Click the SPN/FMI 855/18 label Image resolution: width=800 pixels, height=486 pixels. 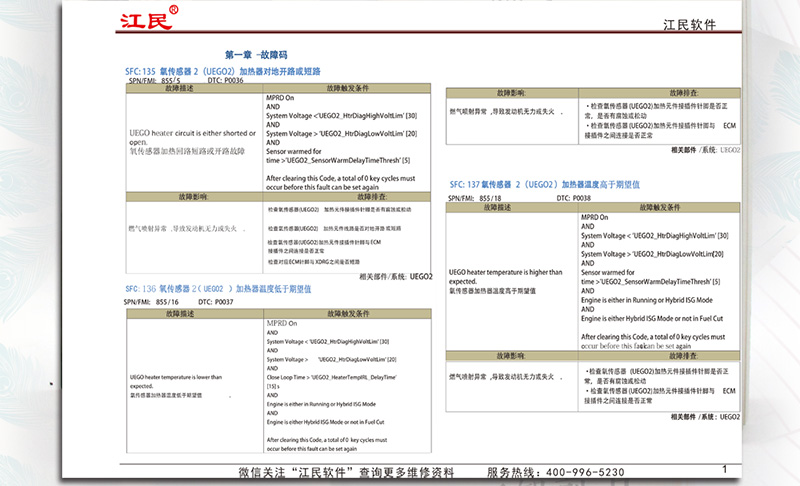click(475, 197)
